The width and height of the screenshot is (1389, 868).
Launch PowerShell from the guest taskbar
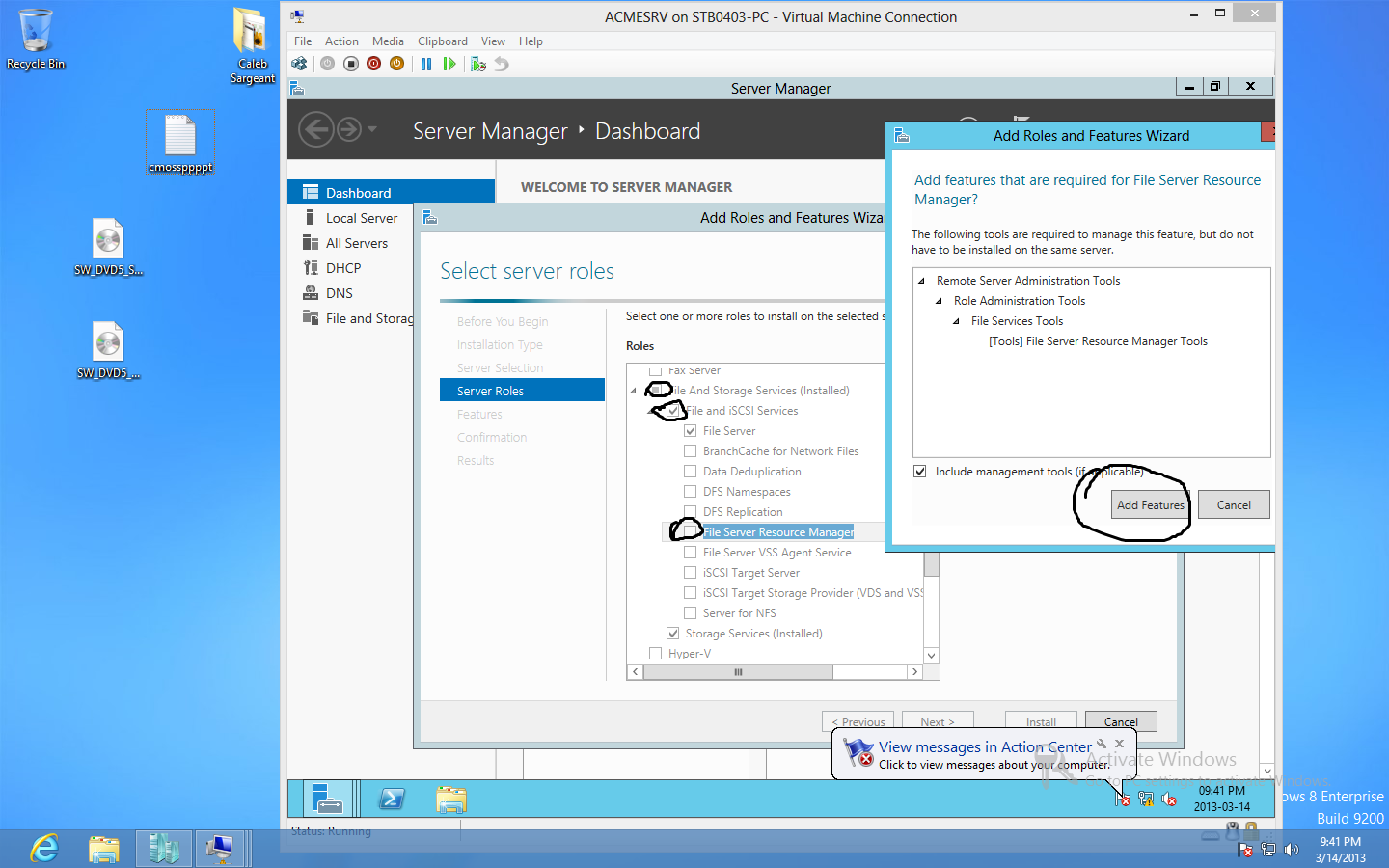click(393, 800)
